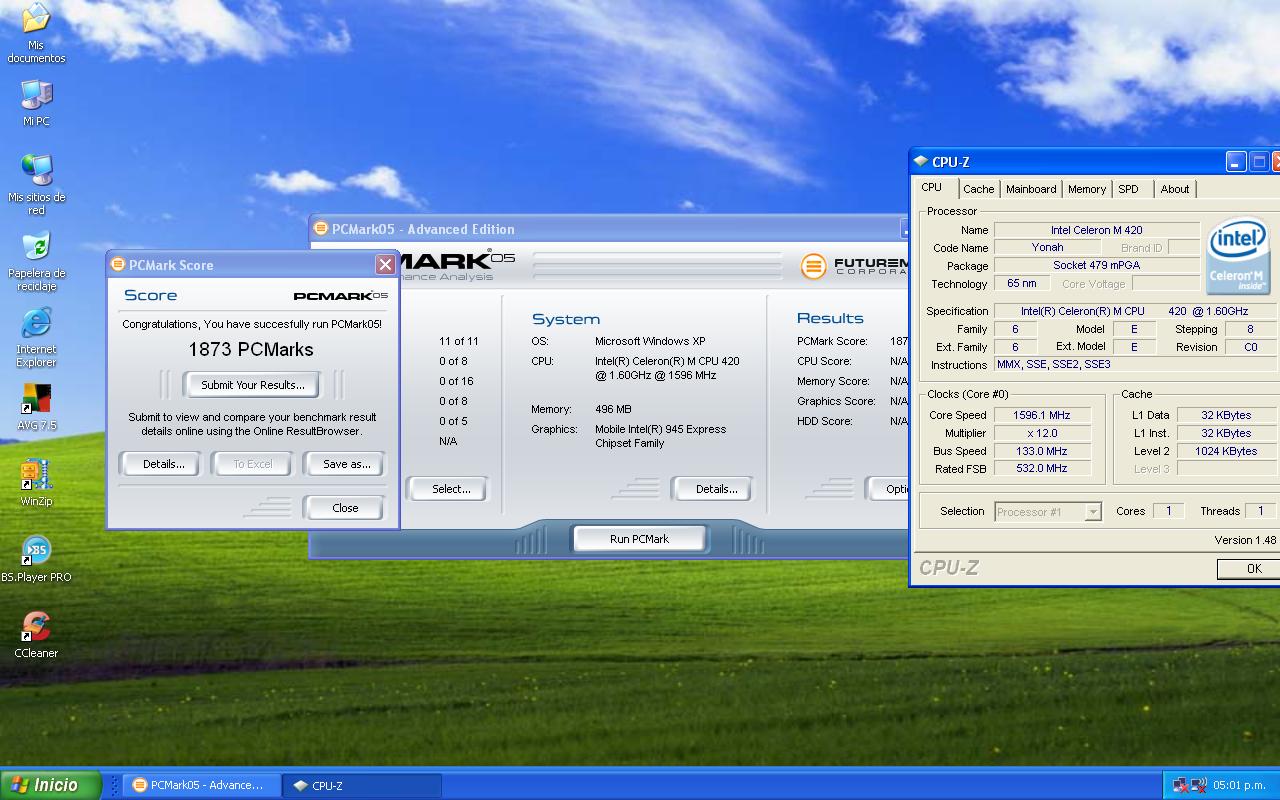Minimize the CPU-Z window

point(1236,162)
